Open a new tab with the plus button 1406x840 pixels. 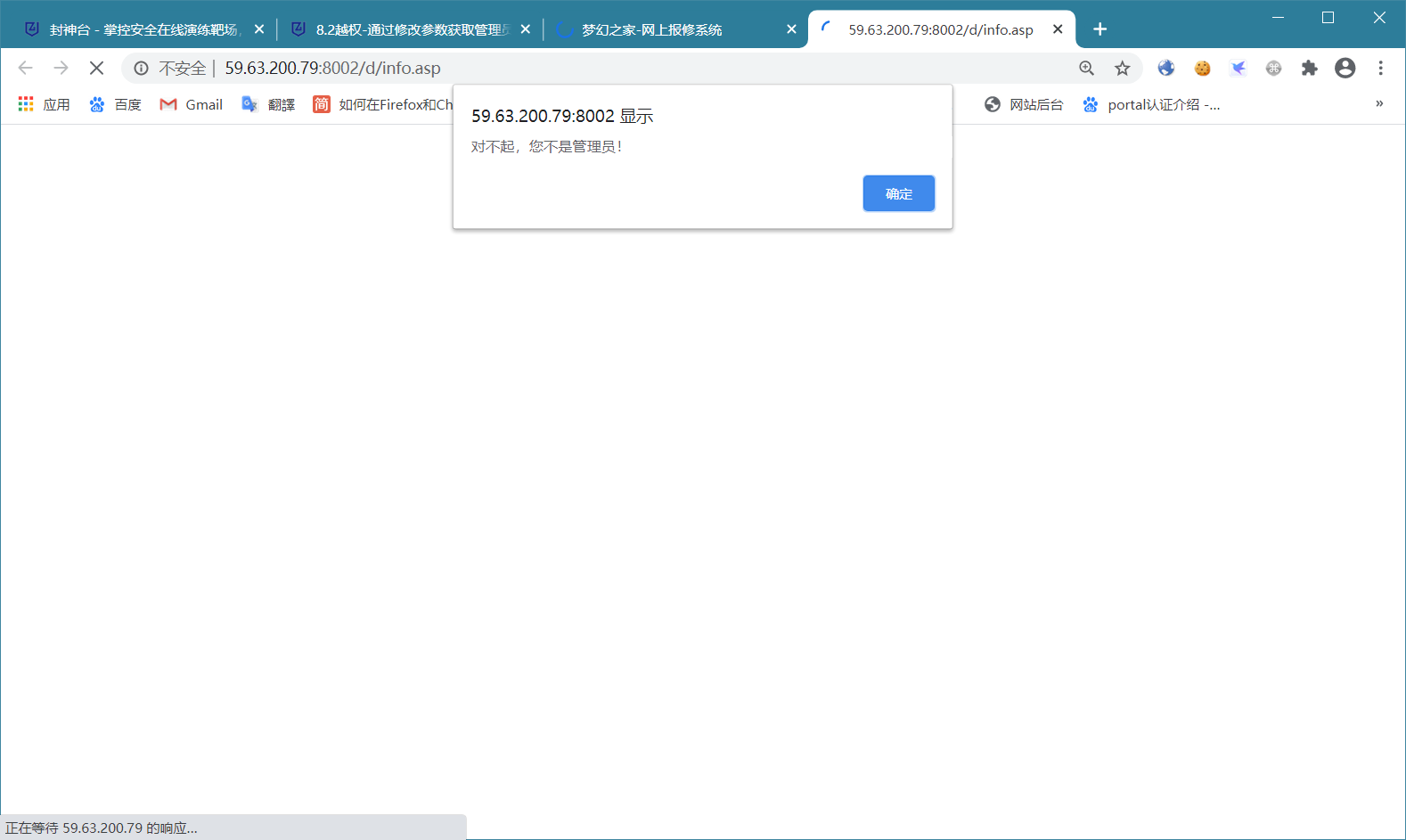[x=1099, y=29]
